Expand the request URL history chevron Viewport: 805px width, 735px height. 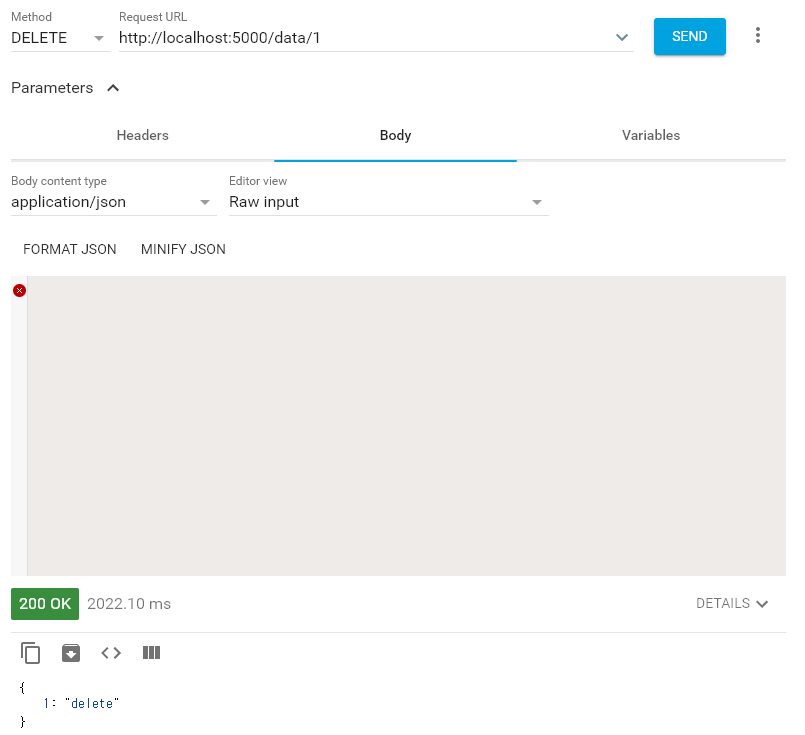[622, 37]
